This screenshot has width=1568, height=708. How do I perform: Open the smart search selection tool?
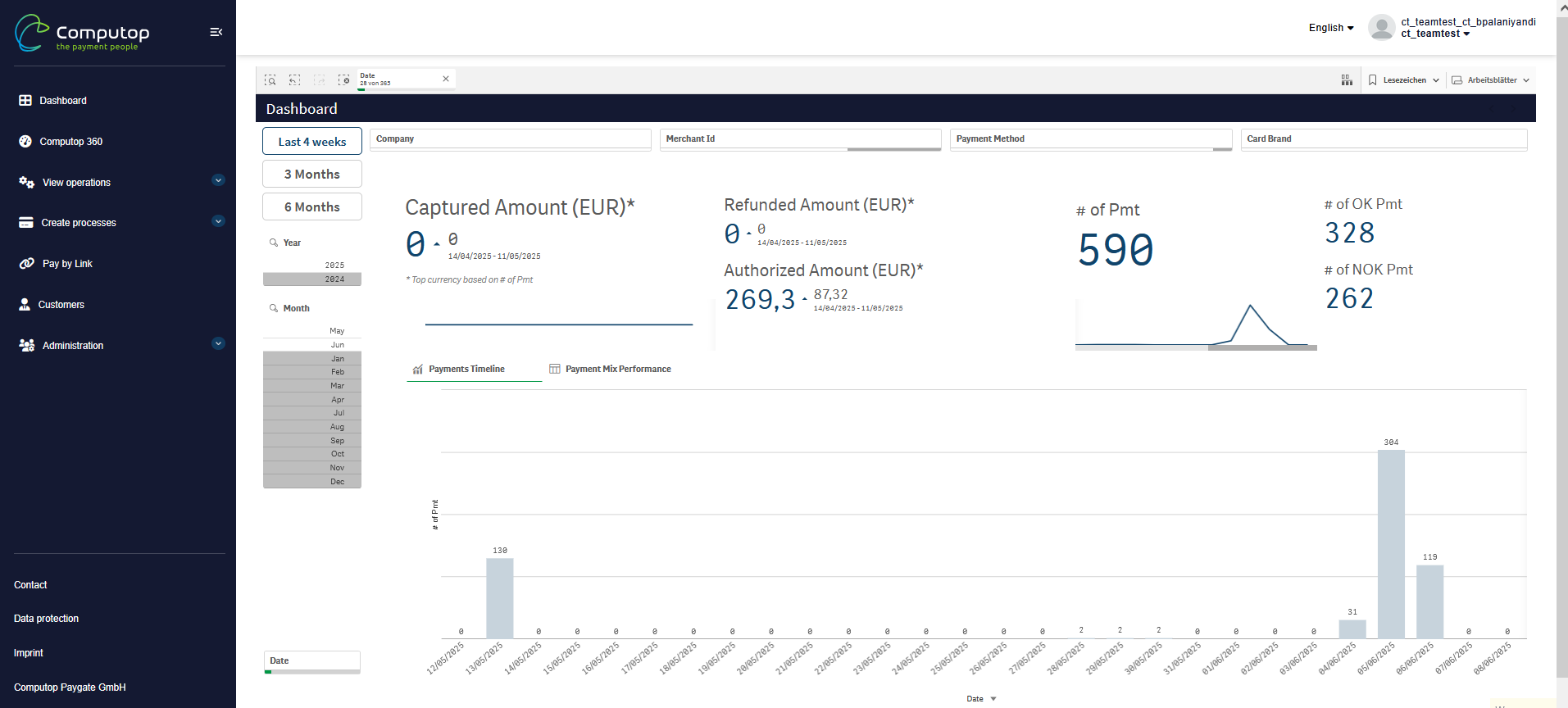tap(270, 79)
